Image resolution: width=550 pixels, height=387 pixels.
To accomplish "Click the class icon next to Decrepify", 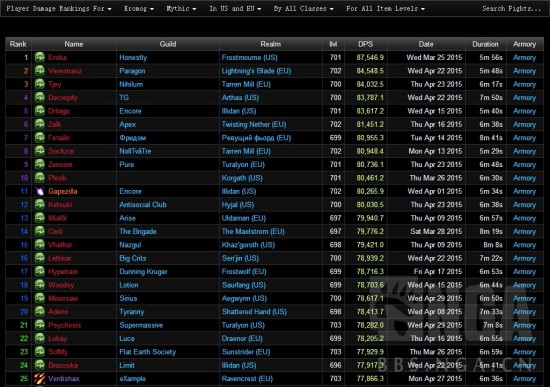I will pos(40,97).
